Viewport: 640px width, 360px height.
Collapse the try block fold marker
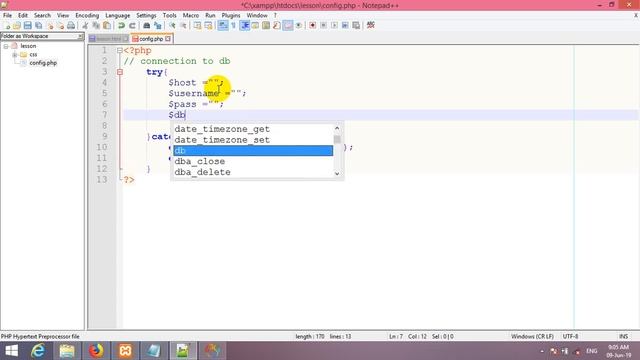pyautogui.click(x=120, y=72)
